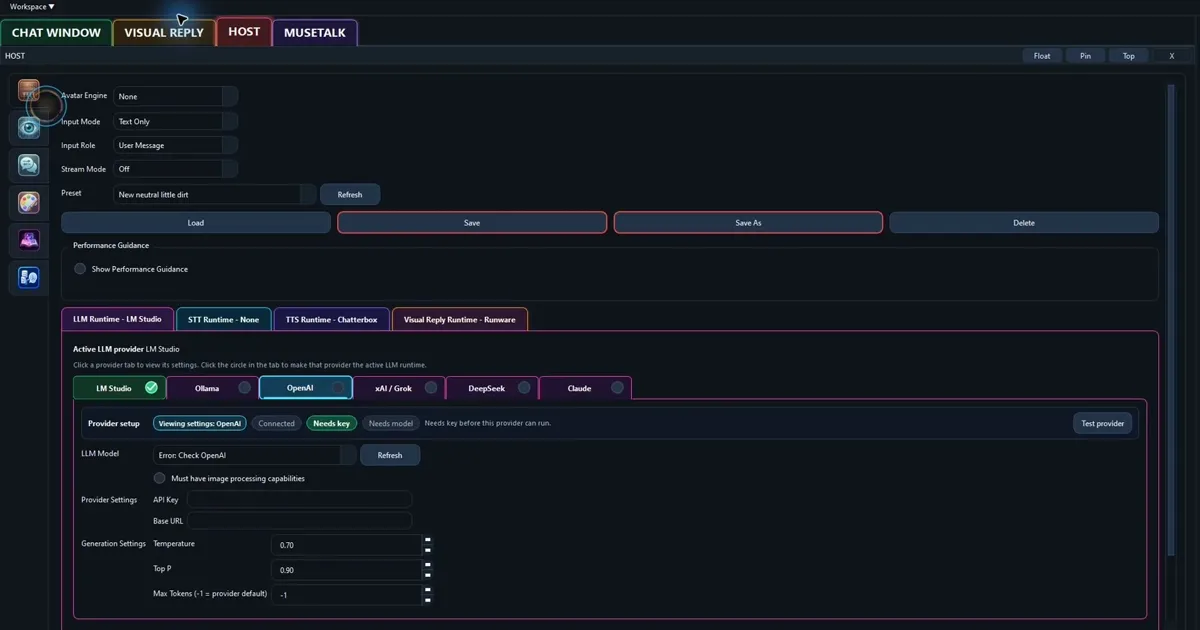The image size is (1200, 630).
Task: Click the Needs model status badge
Action: tap(390, 423)
